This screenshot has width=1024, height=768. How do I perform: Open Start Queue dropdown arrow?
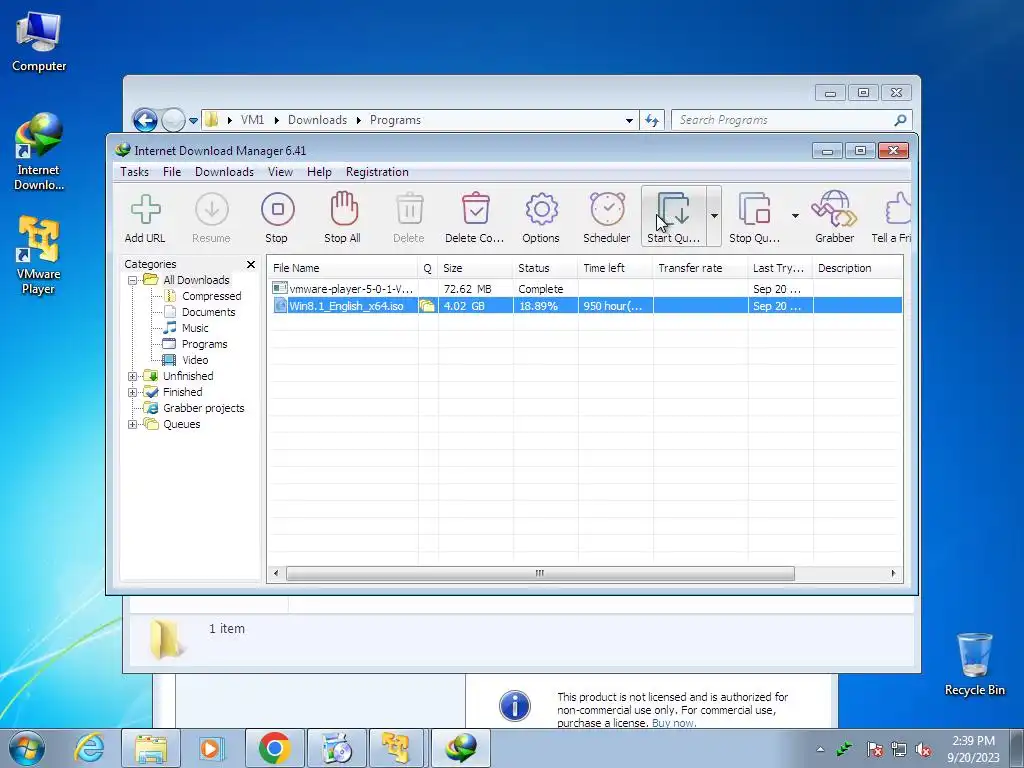(x=714, y=216)
